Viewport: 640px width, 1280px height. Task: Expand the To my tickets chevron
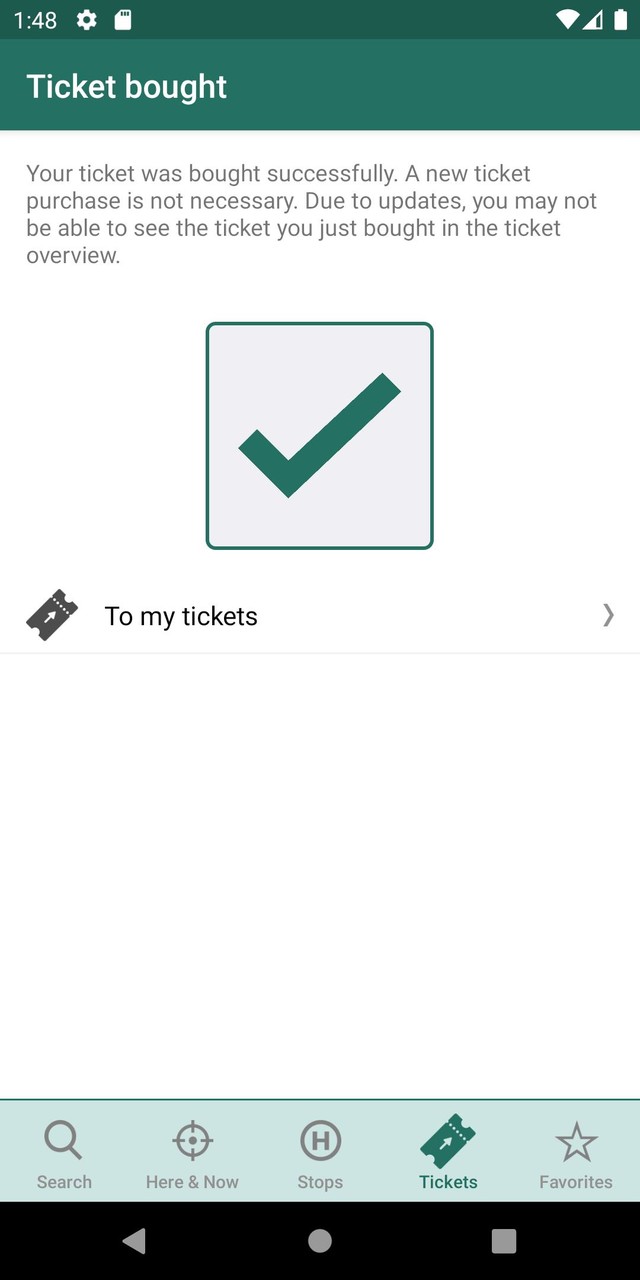pos(608,615)
